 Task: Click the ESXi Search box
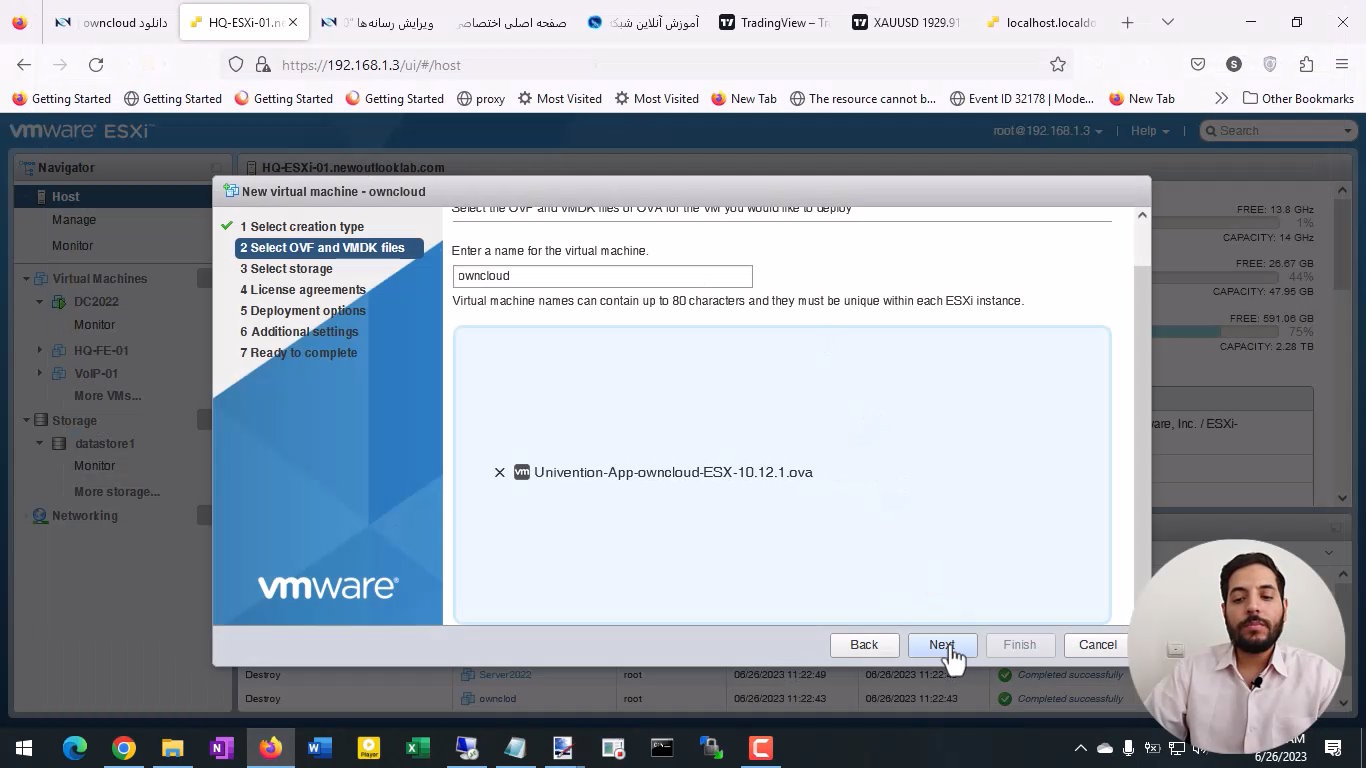coord(1277,131)
